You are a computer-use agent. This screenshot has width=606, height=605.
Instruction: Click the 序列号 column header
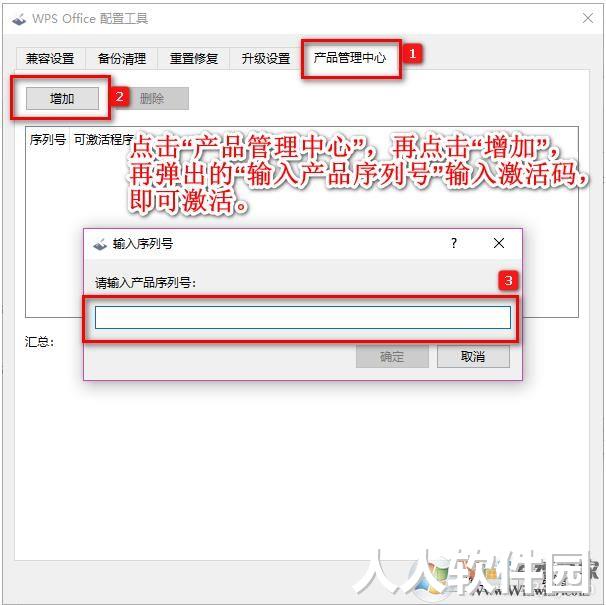point(48,140)
